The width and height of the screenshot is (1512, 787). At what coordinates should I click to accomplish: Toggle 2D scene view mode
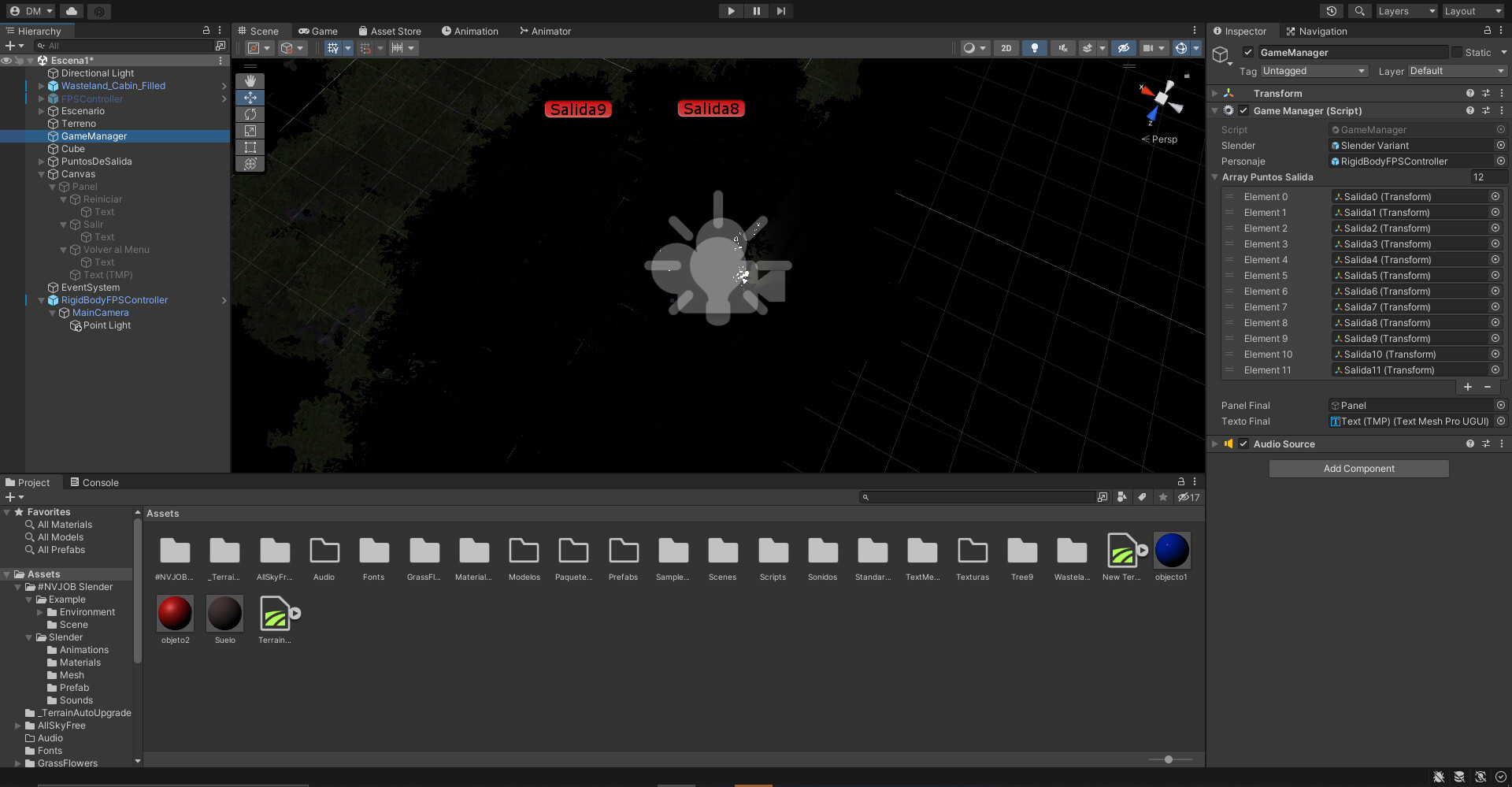pos(1006,48)
